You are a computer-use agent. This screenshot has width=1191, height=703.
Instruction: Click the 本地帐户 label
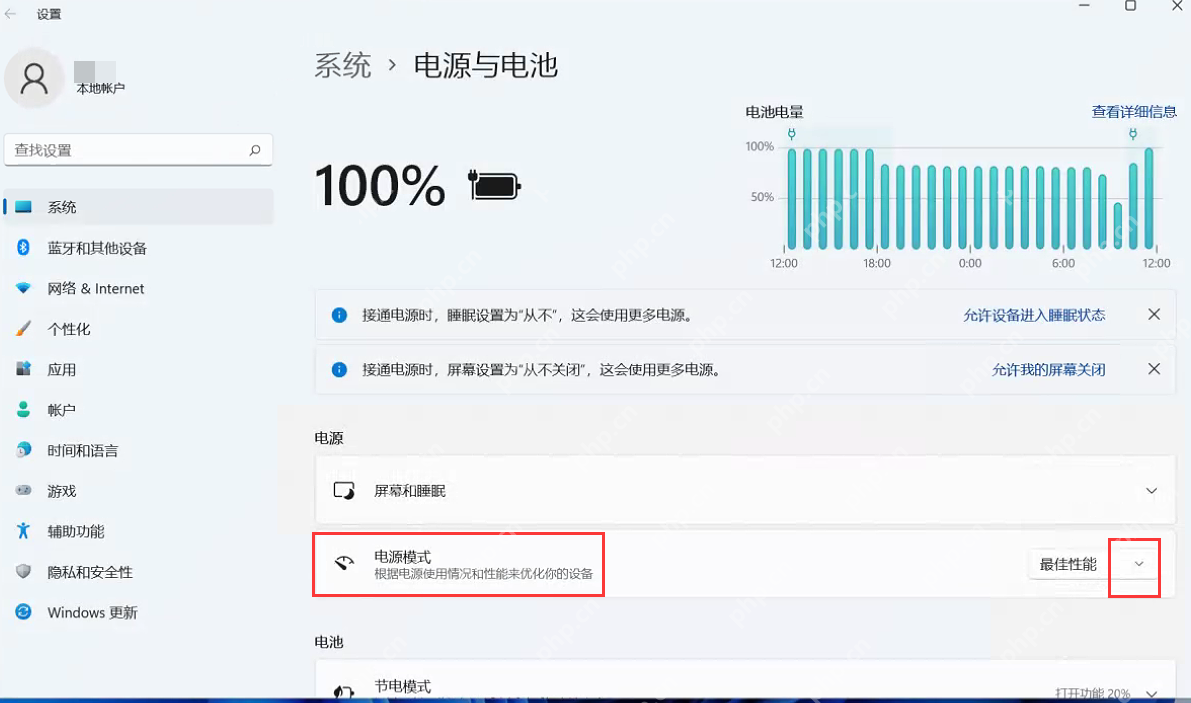pos(100,89)
